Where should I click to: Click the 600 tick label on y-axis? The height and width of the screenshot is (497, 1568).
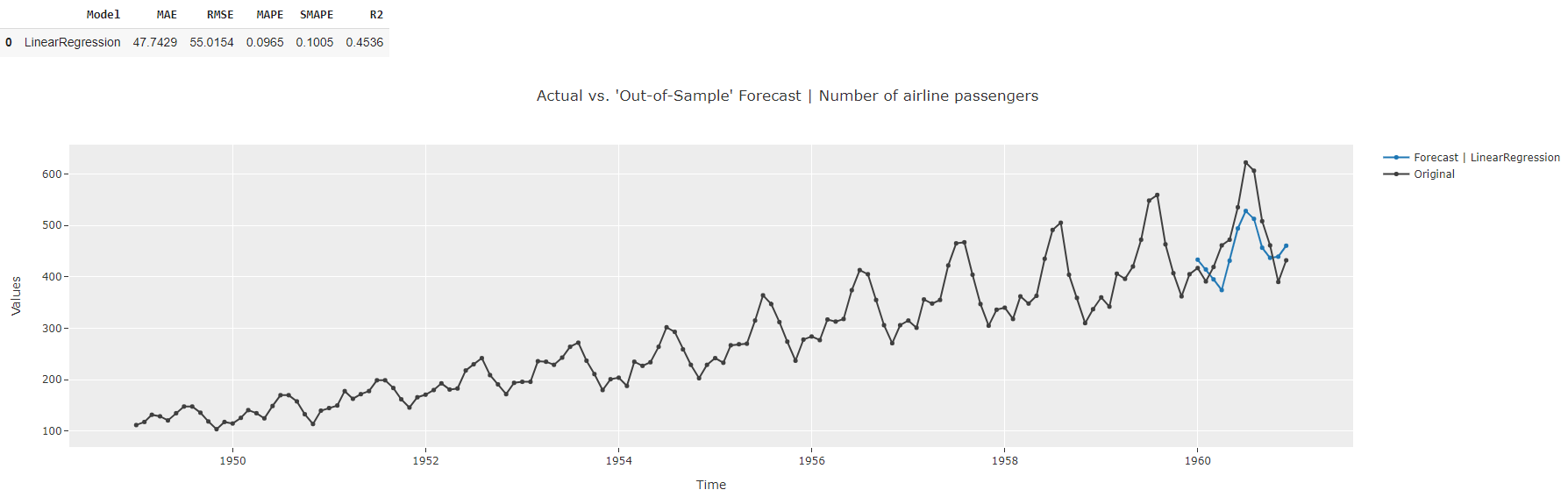click(52, 174)
